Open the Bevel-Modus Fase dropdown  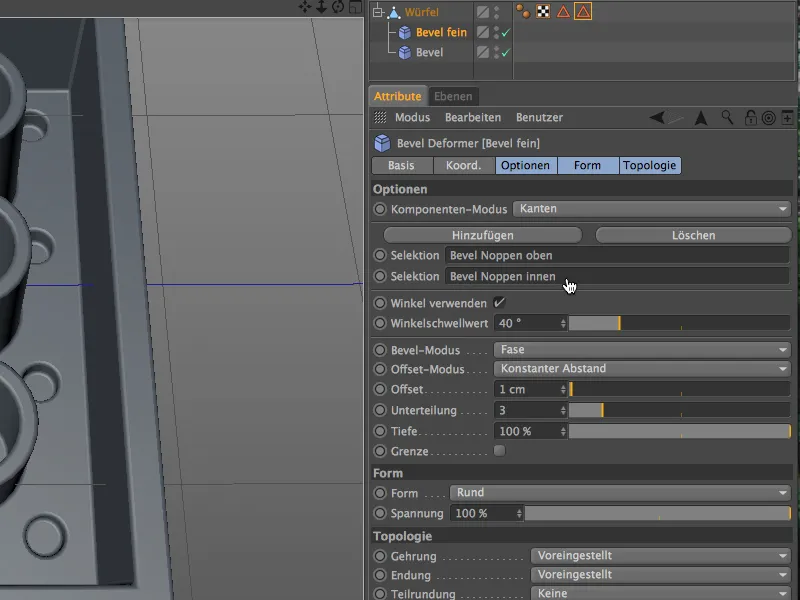[642, 349]
